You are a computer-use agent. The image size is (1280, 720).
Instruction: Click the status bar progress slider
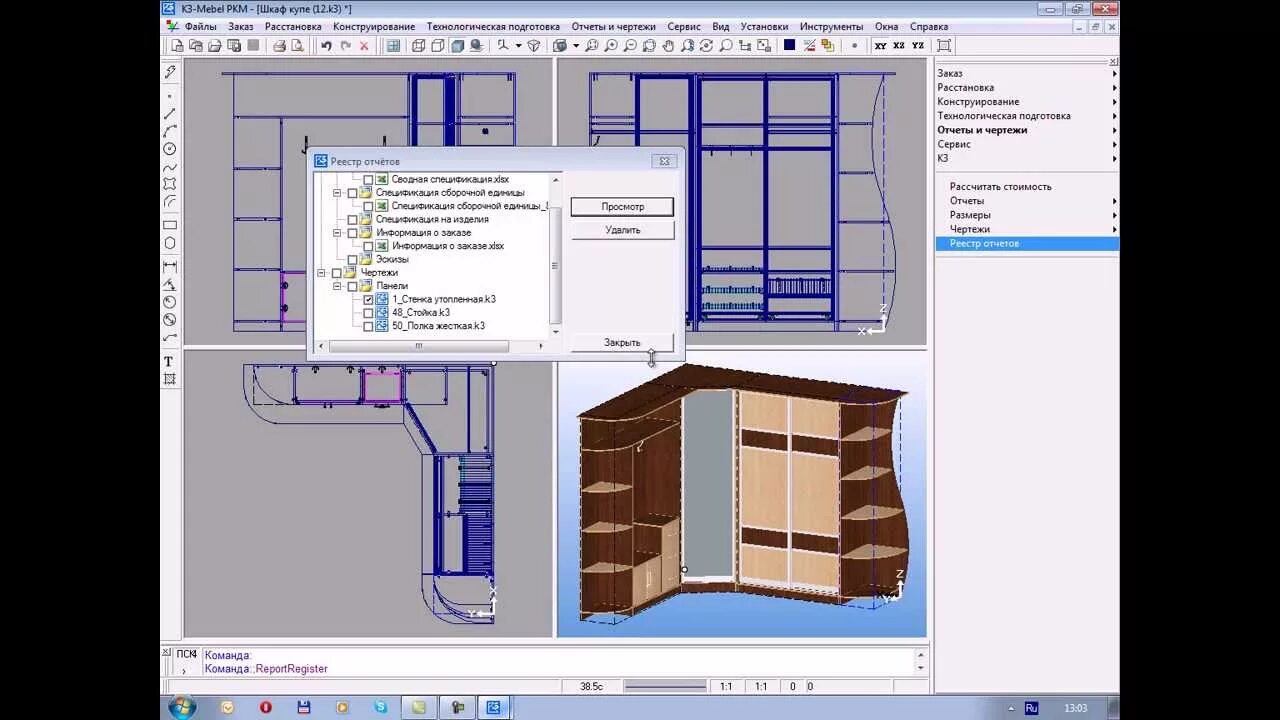coord(665,687)
